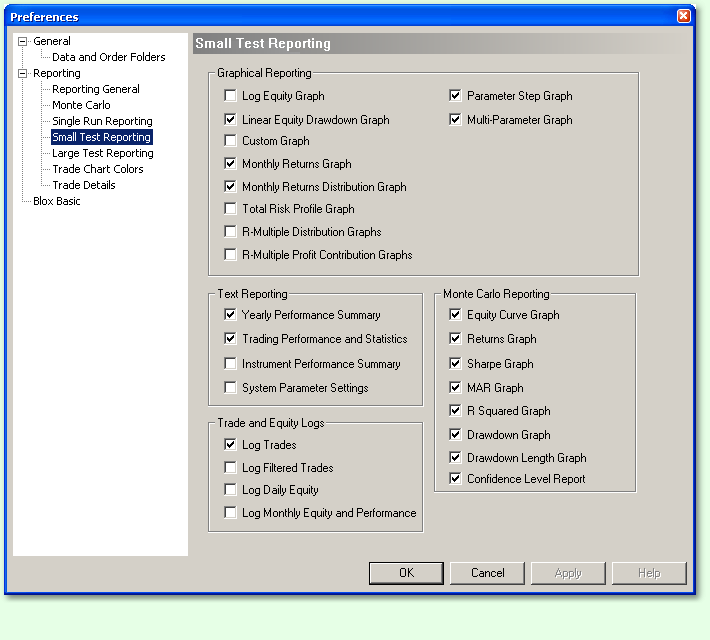Enable Custom Graph option
The width and height of the screenshot is (710, 640).
(230, 140)
